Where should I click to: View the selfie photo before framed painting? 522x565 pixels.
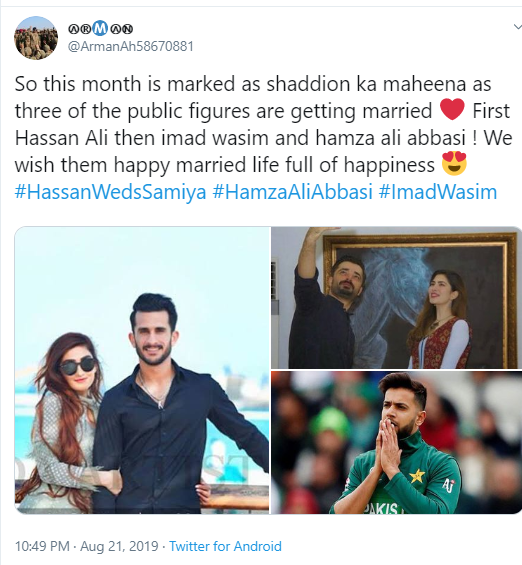(396, 298)
